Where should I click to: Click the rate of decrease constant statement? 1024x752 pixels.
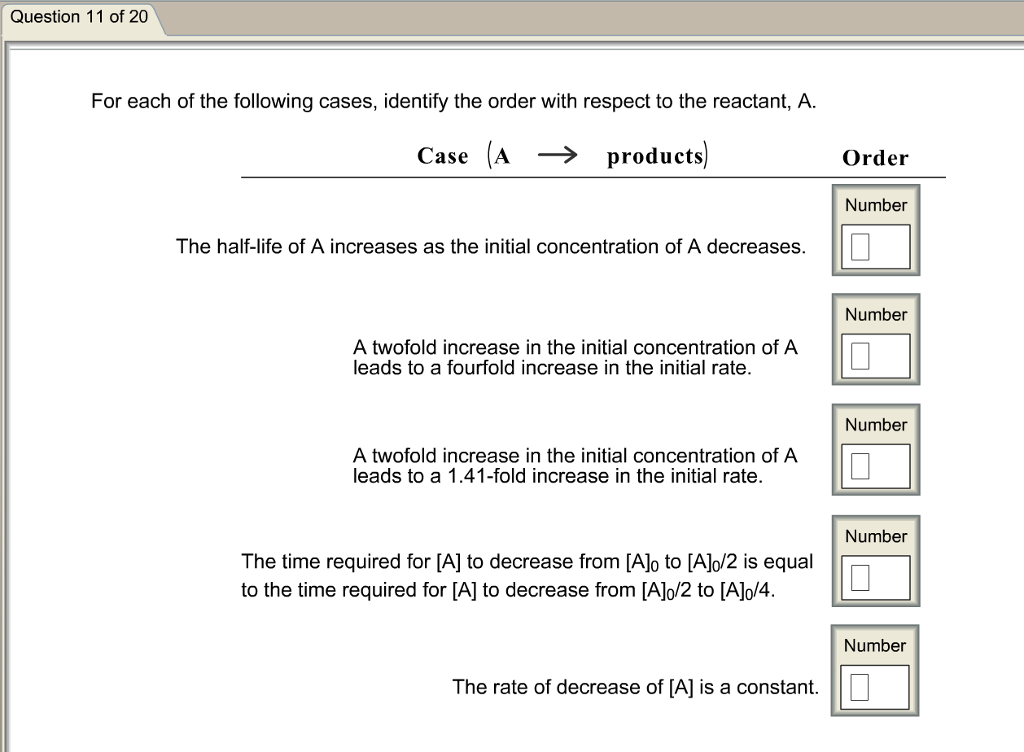pyautogui.click(x=635, y=688)
